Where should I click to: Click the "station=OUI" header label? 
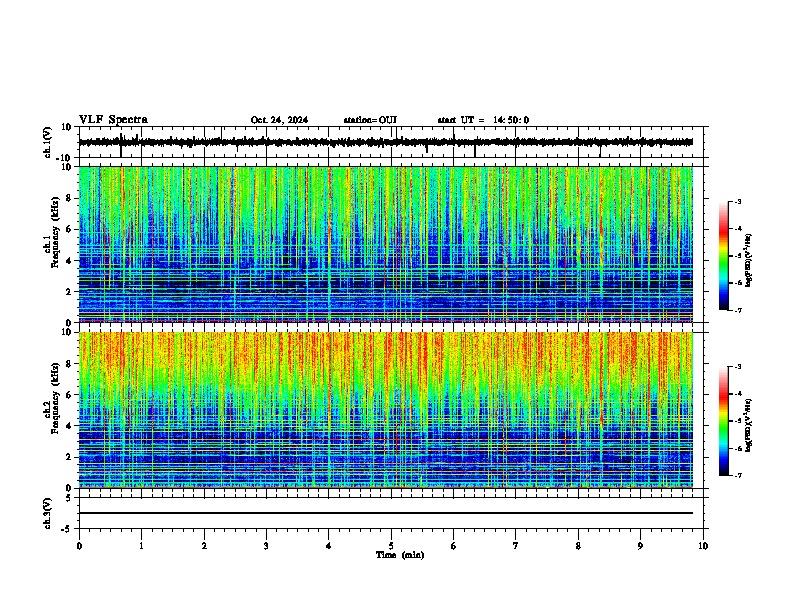[370, 120]
